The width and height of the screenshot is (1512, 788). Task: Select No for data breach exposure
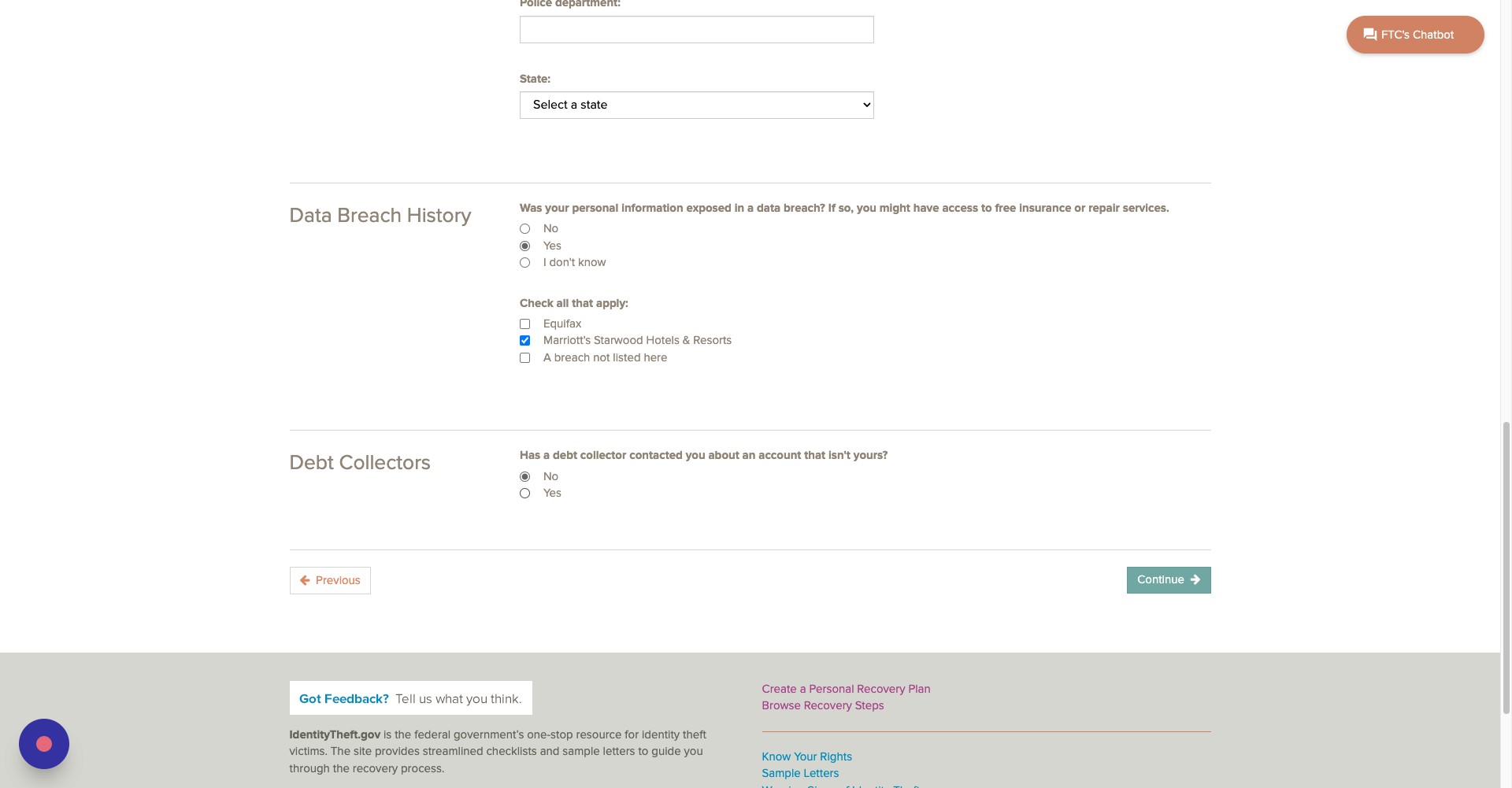click(x=525, y=229)
